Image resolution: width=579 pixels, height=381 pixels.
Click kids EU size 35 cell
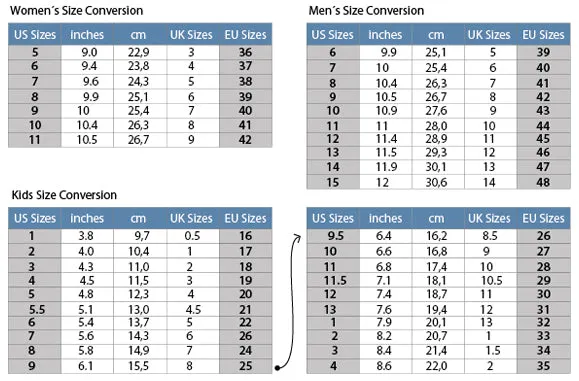[543, 366]
